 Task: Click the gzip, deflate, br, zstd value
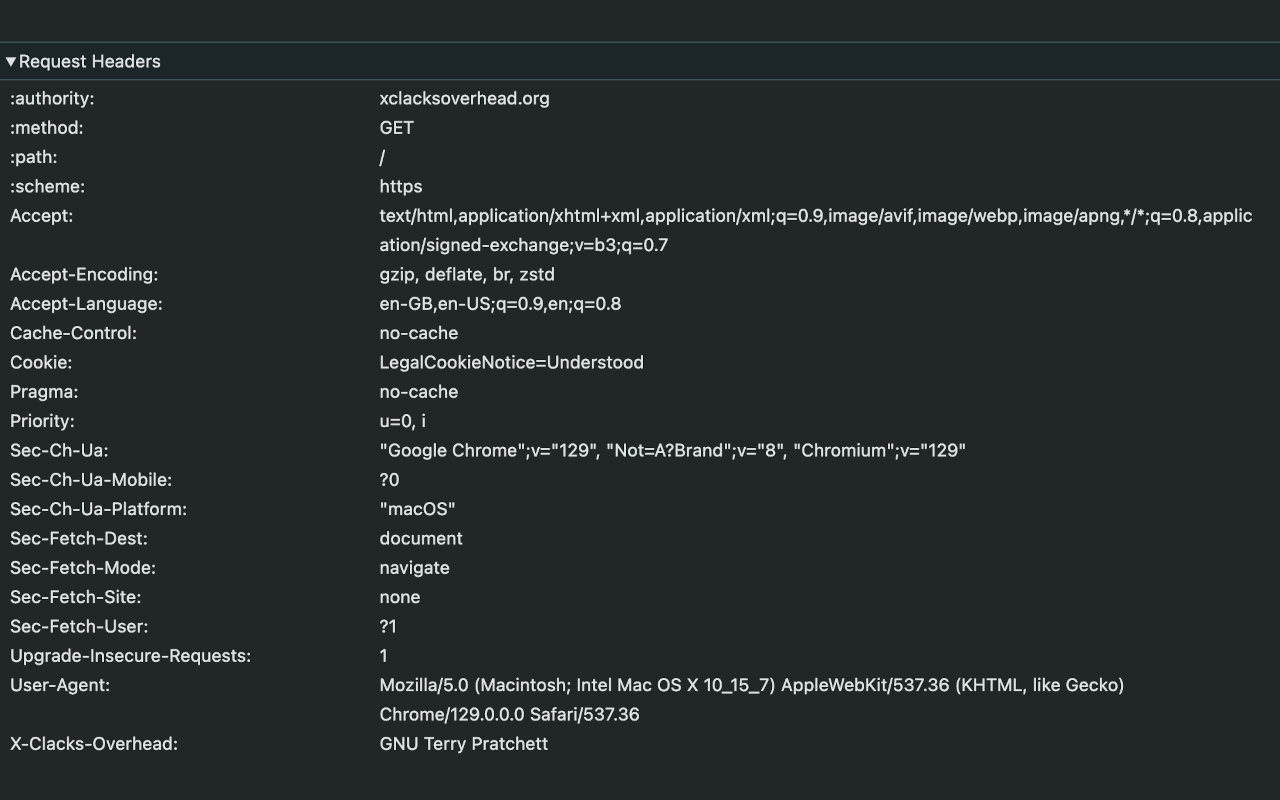tap(467, 274)
